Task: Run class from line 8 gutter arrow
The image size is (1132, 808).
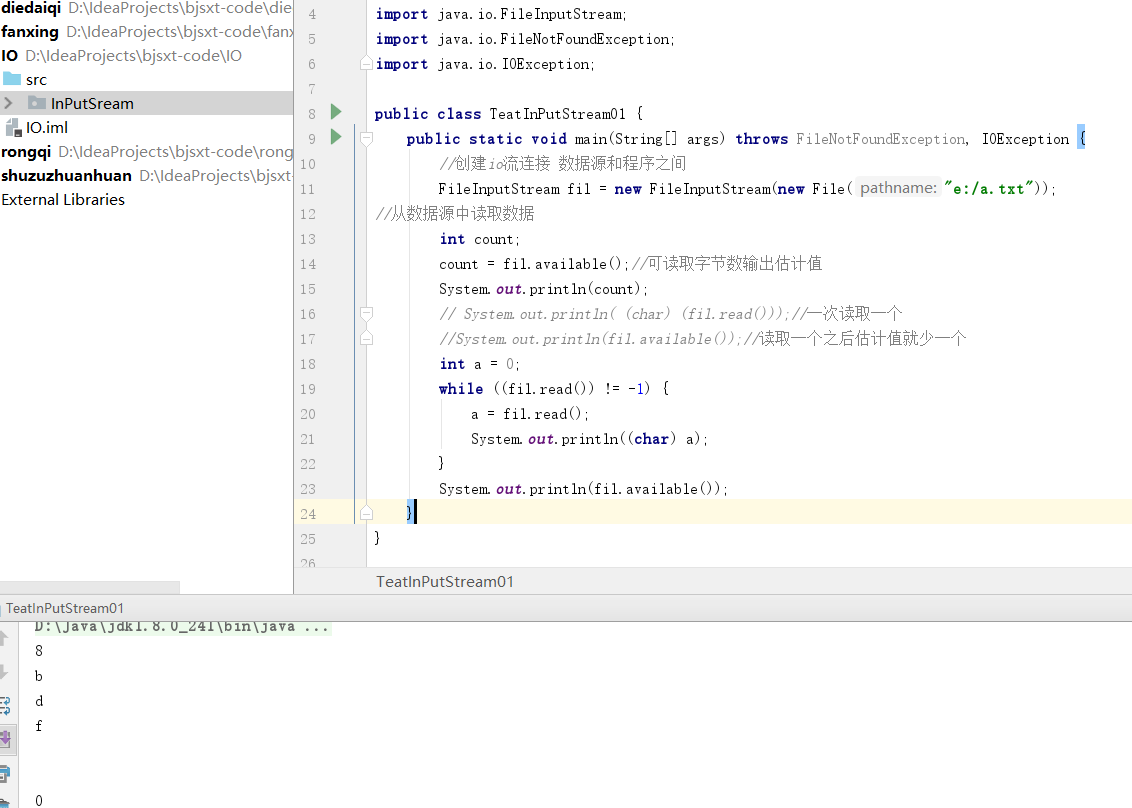Action: 336,112
